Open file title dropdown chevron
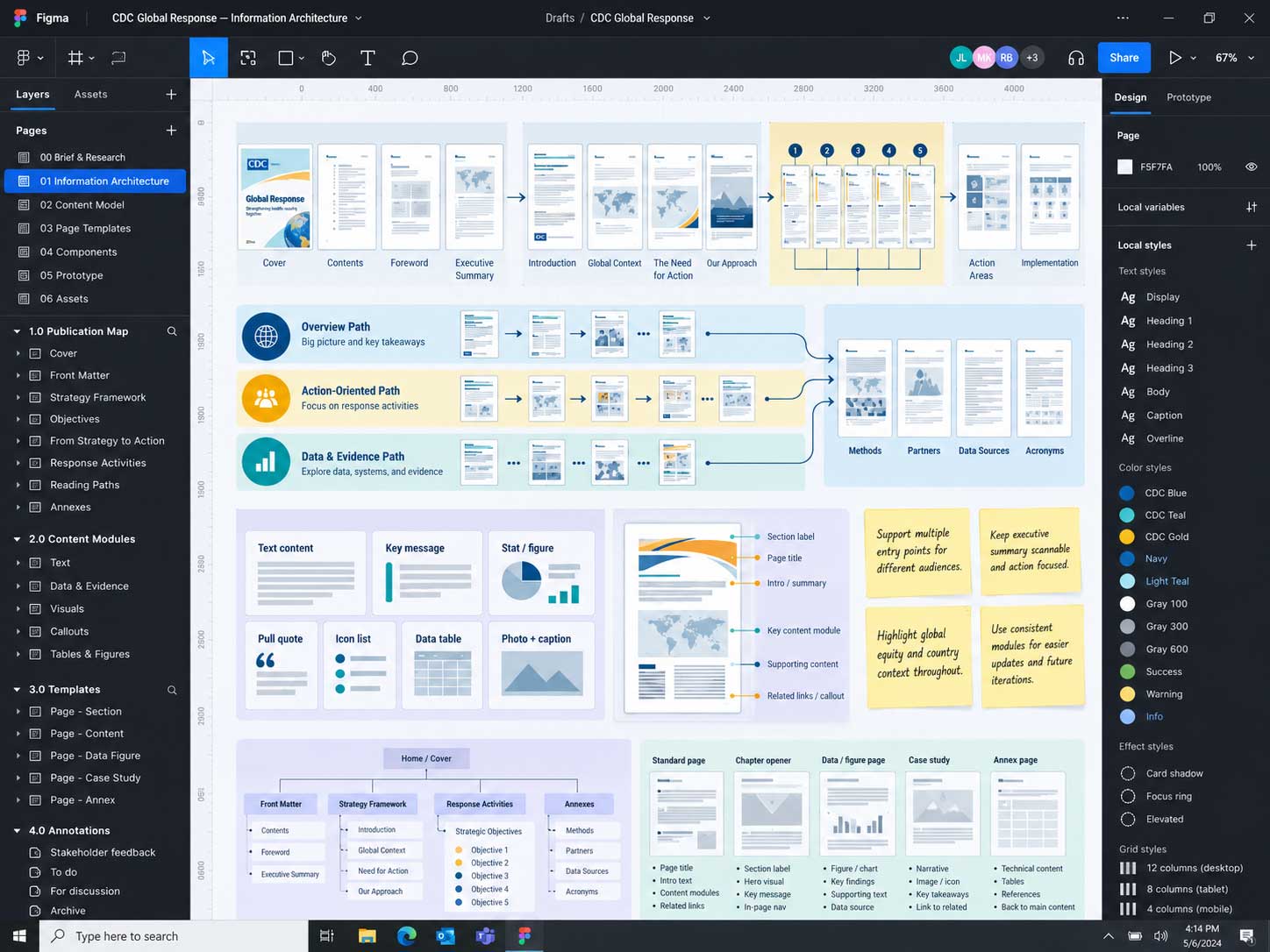 [x=358, y=18]
